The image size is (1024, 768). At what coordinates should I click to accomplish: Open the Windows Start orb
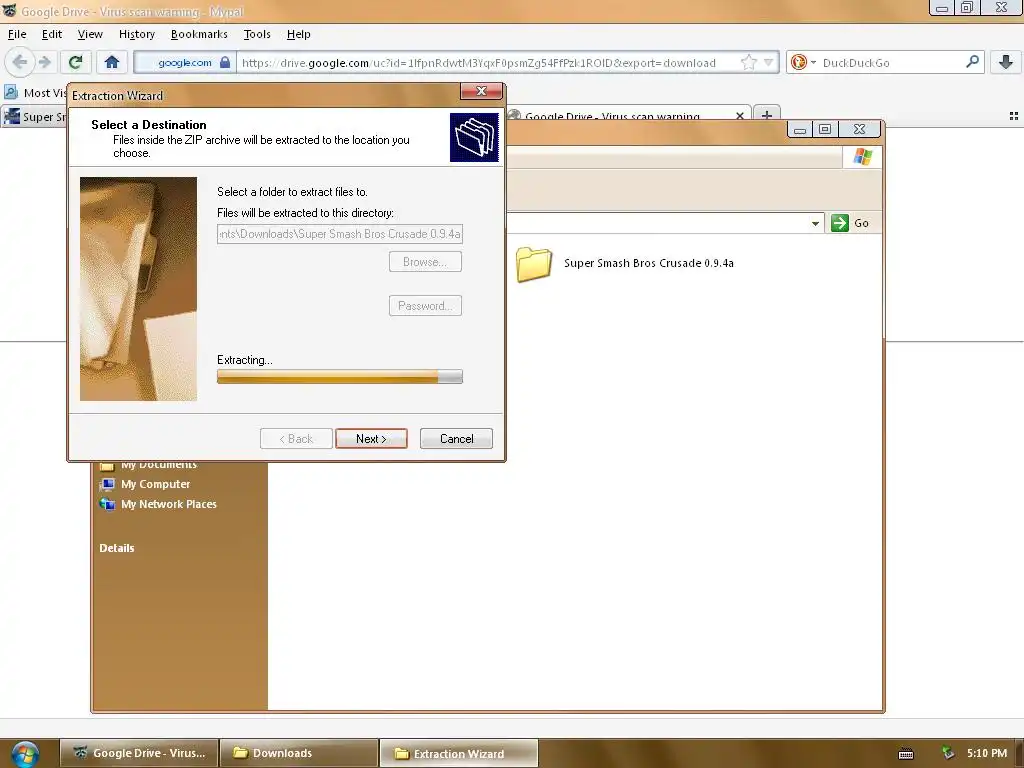(24, 754)
